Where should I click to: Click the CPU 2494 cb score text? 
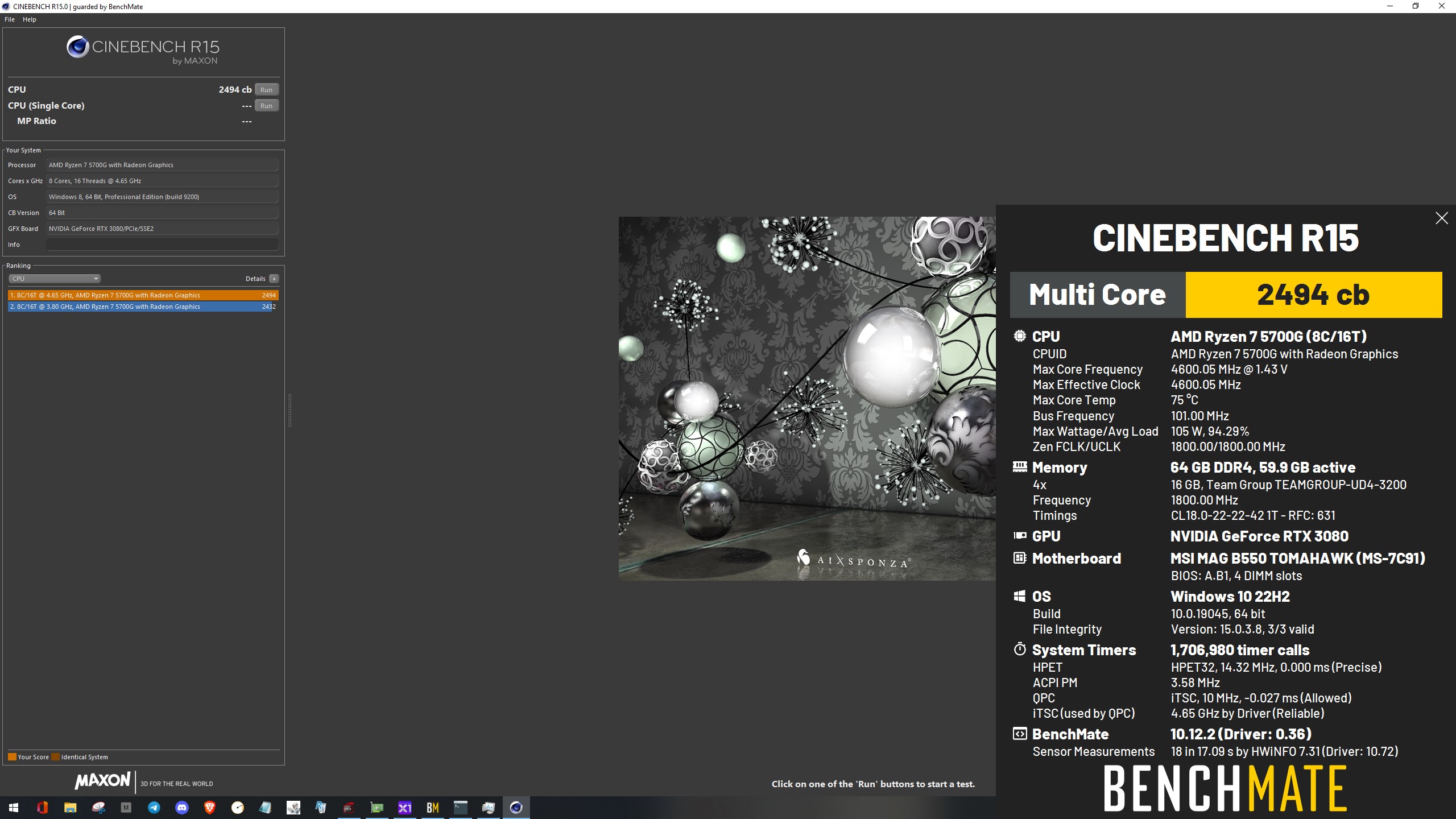(x=235, y=90)
